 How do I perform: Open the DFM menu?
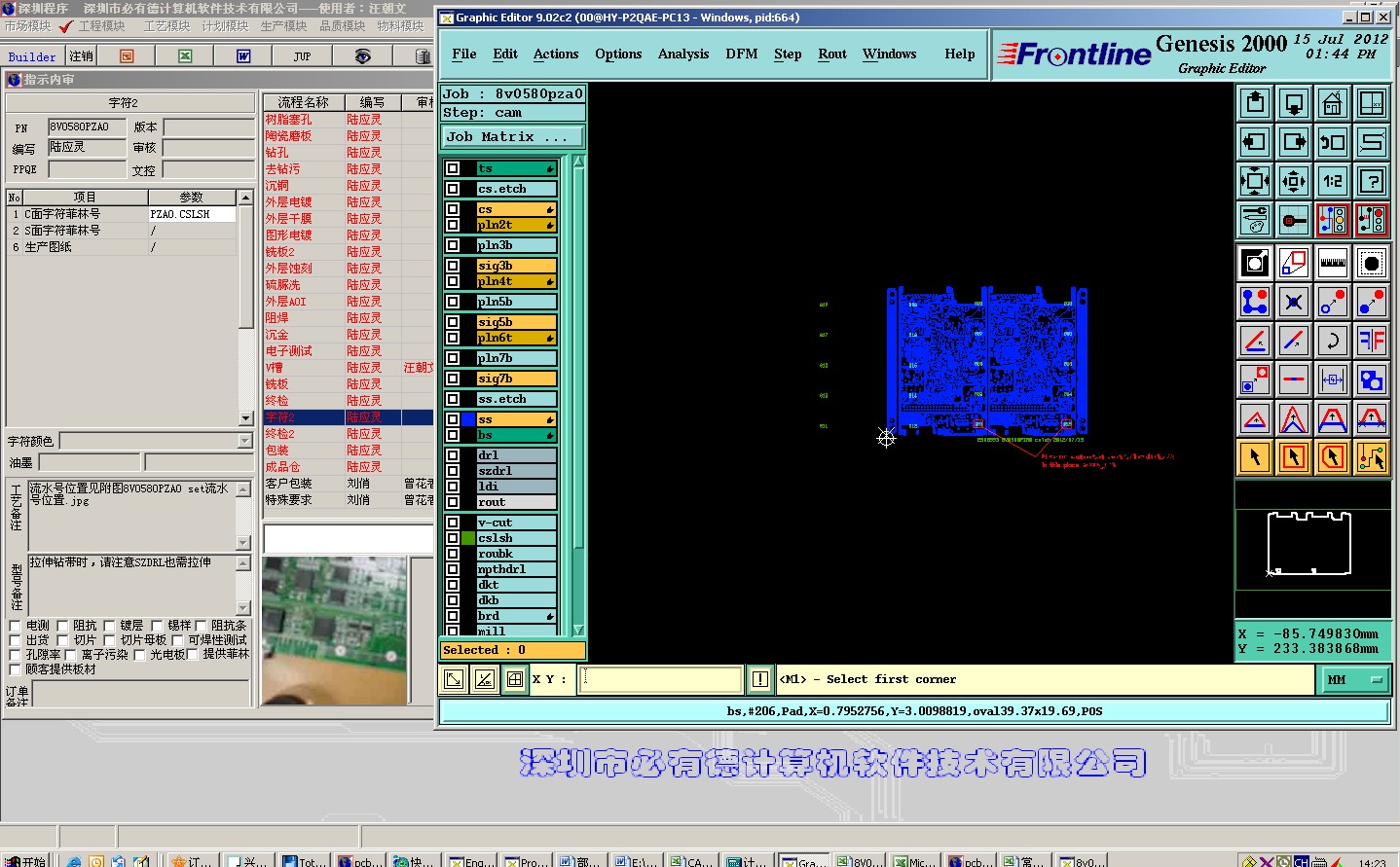click(x=742, y=54)
